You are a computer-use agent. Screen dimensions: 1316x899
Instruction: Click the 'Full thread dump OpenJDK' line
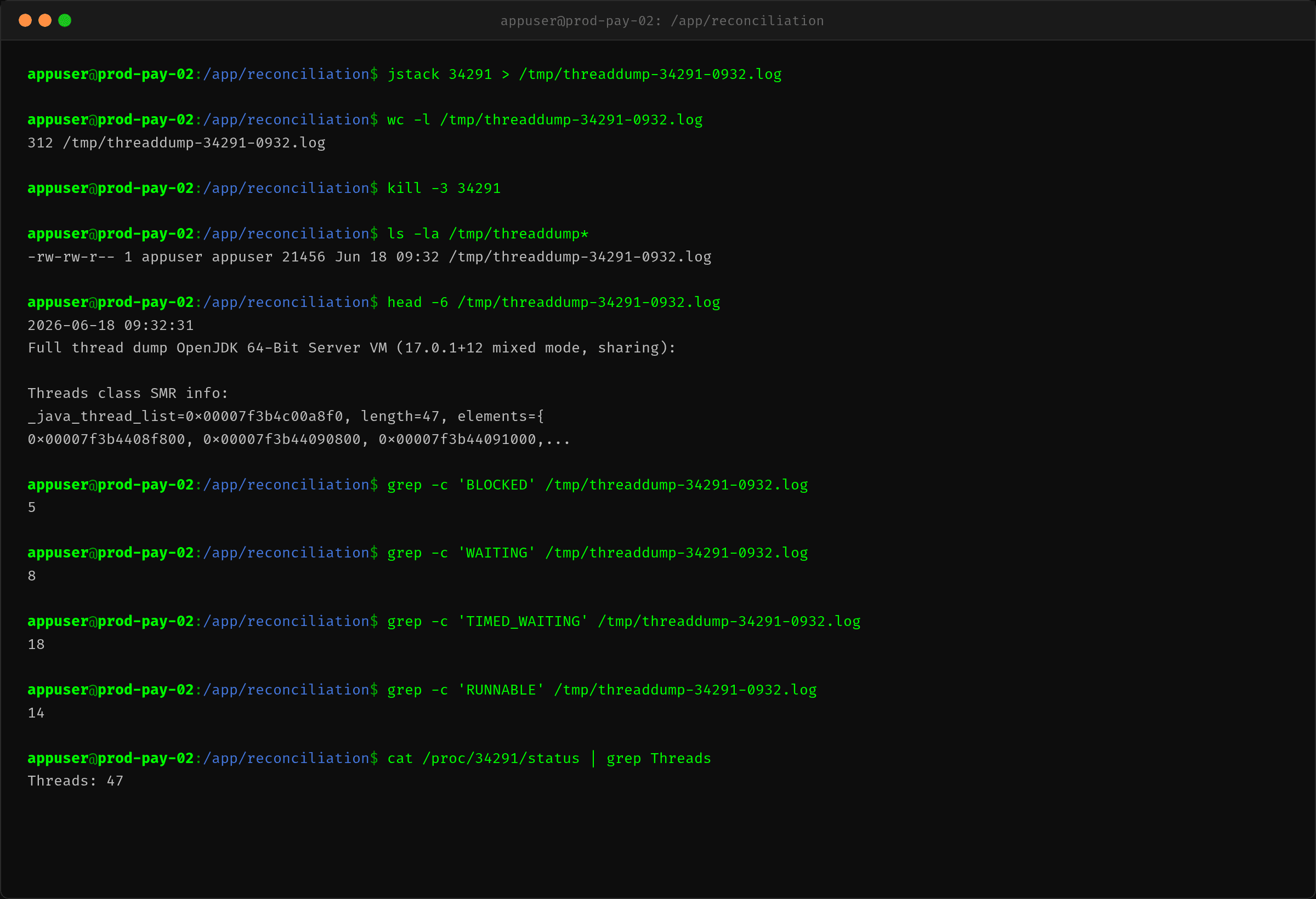click(351, 348)
